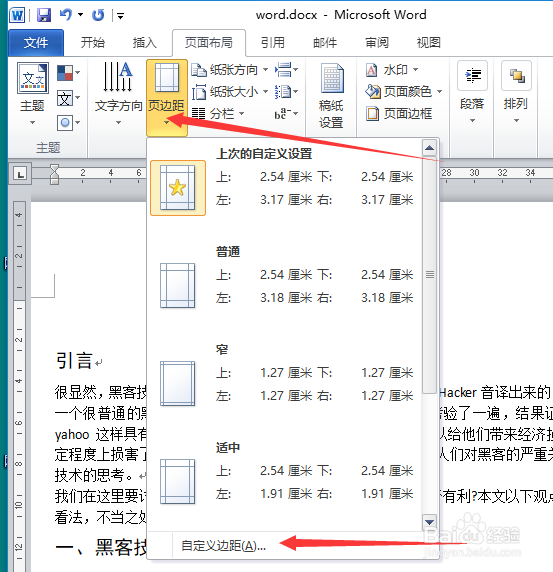Open Customize Quick Access Toolbar dropdown
This screenshot has width=553, height=572.
click(120, 16)
